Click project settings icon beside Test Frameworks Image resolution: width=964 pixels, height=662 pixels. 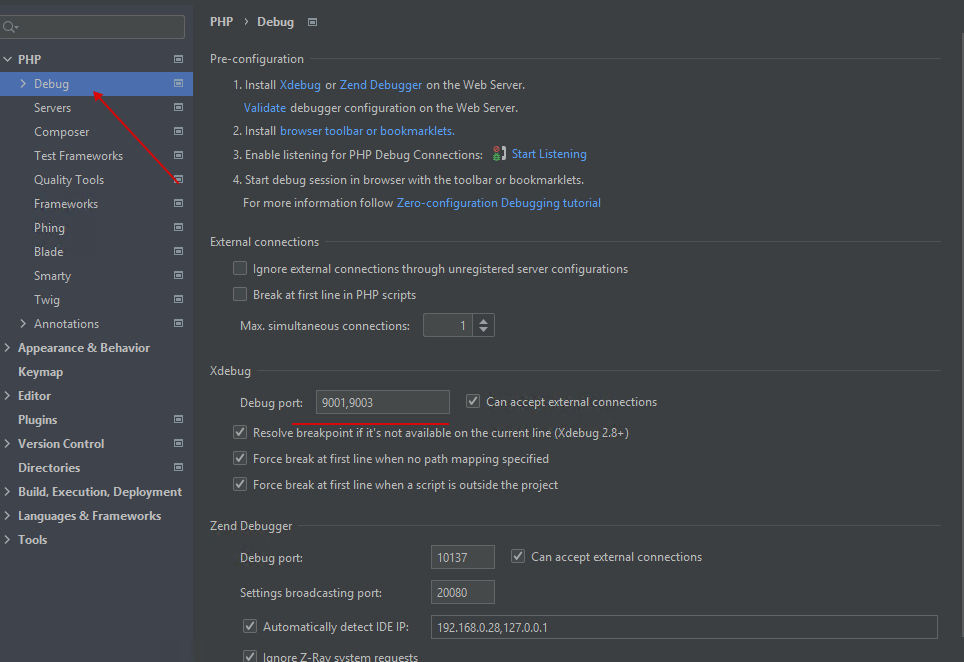pos(178,156)
